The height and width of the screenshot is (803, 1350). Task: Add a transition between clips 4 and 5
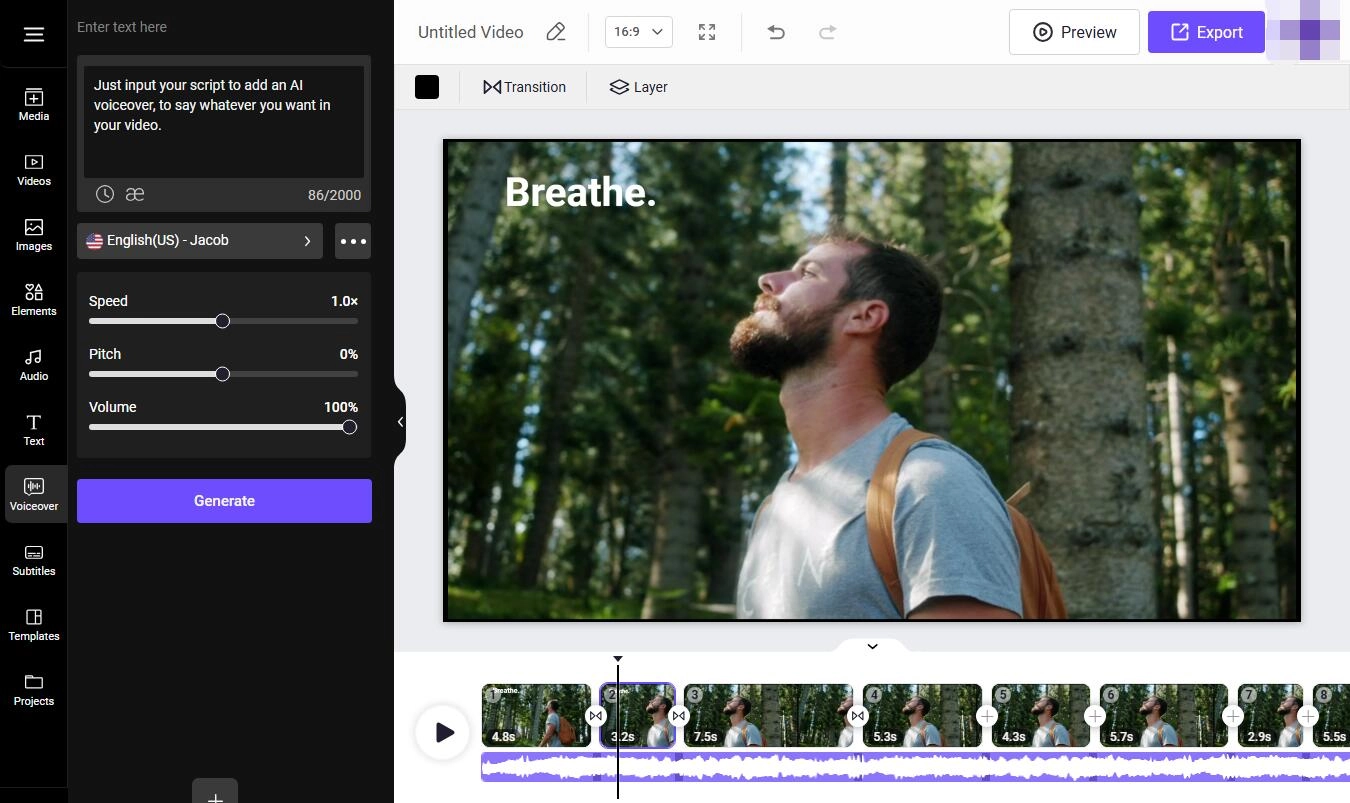[987, 716]
